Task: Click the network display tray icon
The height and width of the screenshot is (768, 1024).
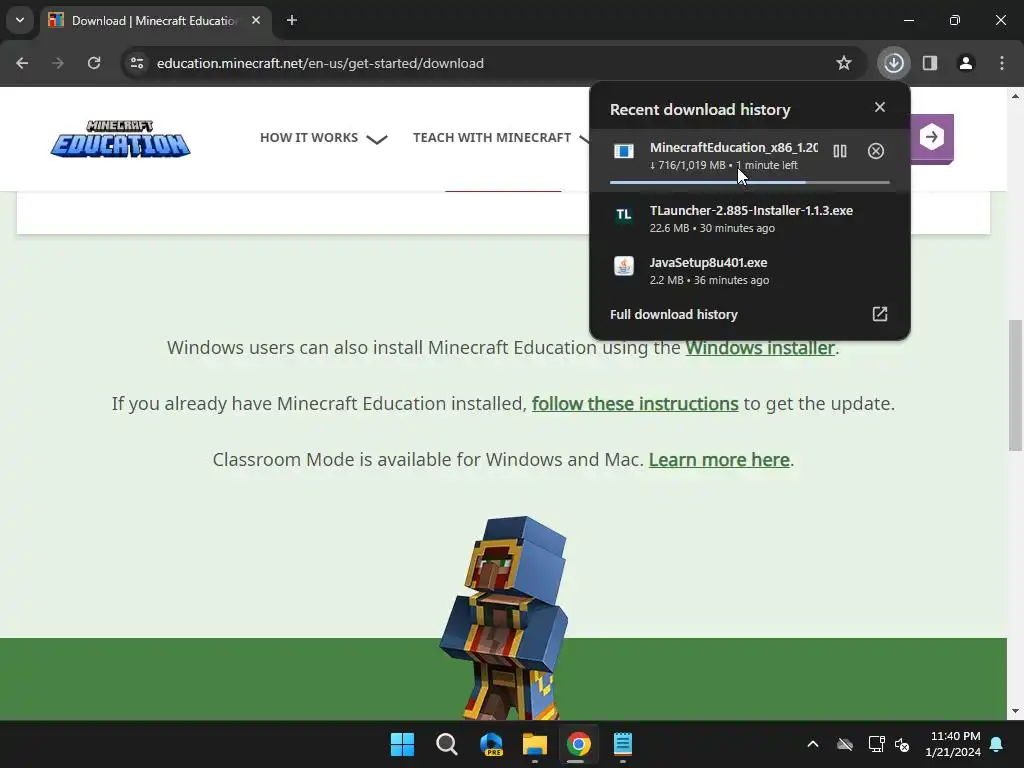Action: pyautogui.click(x=876, y=744)
